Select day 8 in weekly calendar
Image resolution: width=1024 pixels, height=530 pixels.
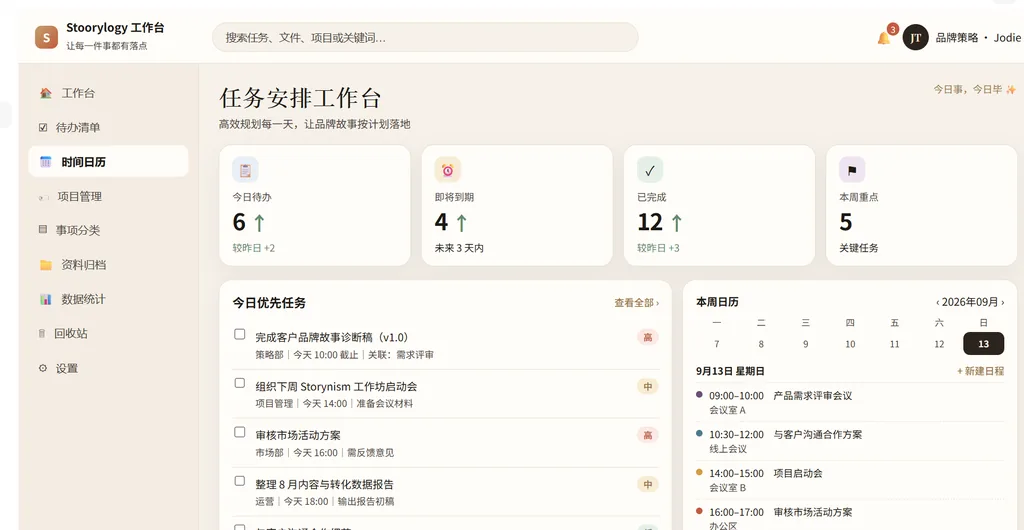761,344
